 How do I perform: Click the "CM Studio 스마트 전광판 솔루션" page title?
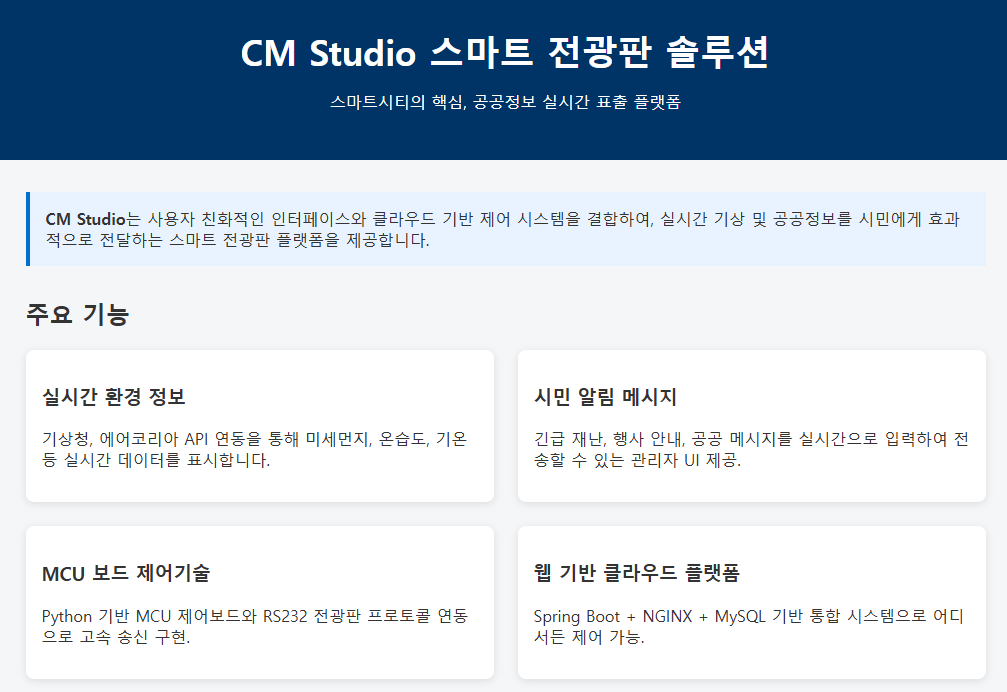coord(504,53)
